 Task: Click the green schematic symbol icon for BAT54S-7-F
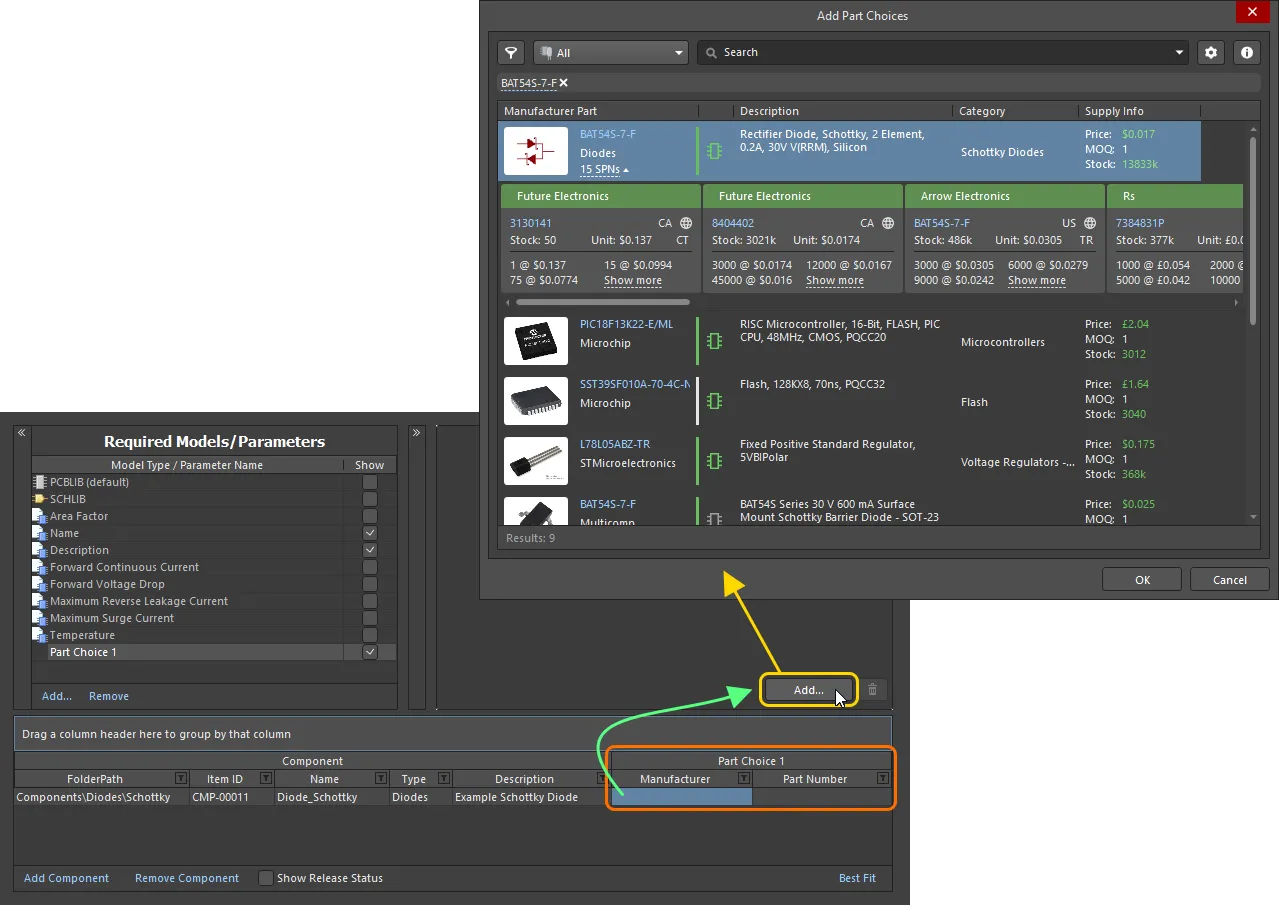(x=714, y=151)
